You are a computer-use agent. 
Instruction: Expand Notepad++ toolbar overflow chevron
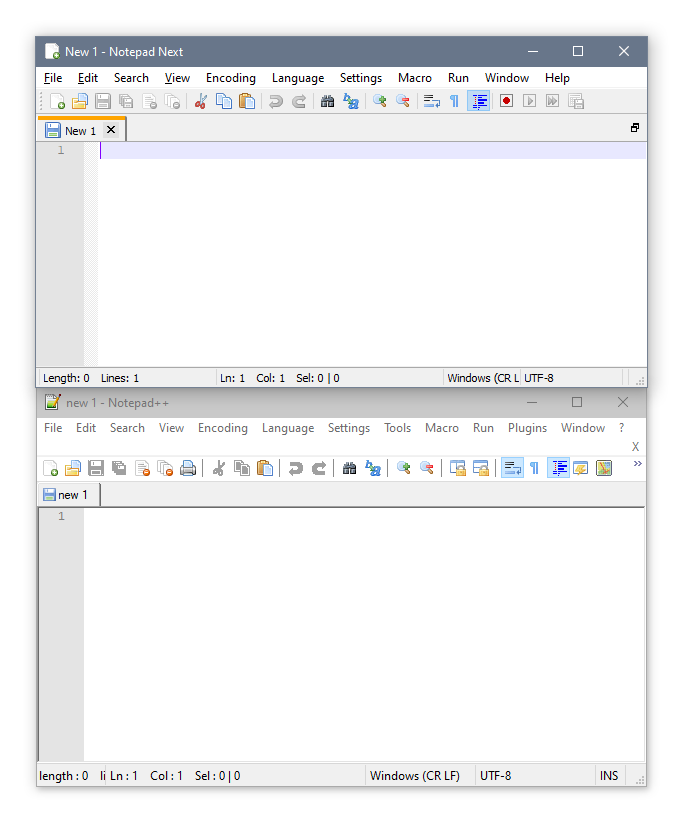(637, 464)
